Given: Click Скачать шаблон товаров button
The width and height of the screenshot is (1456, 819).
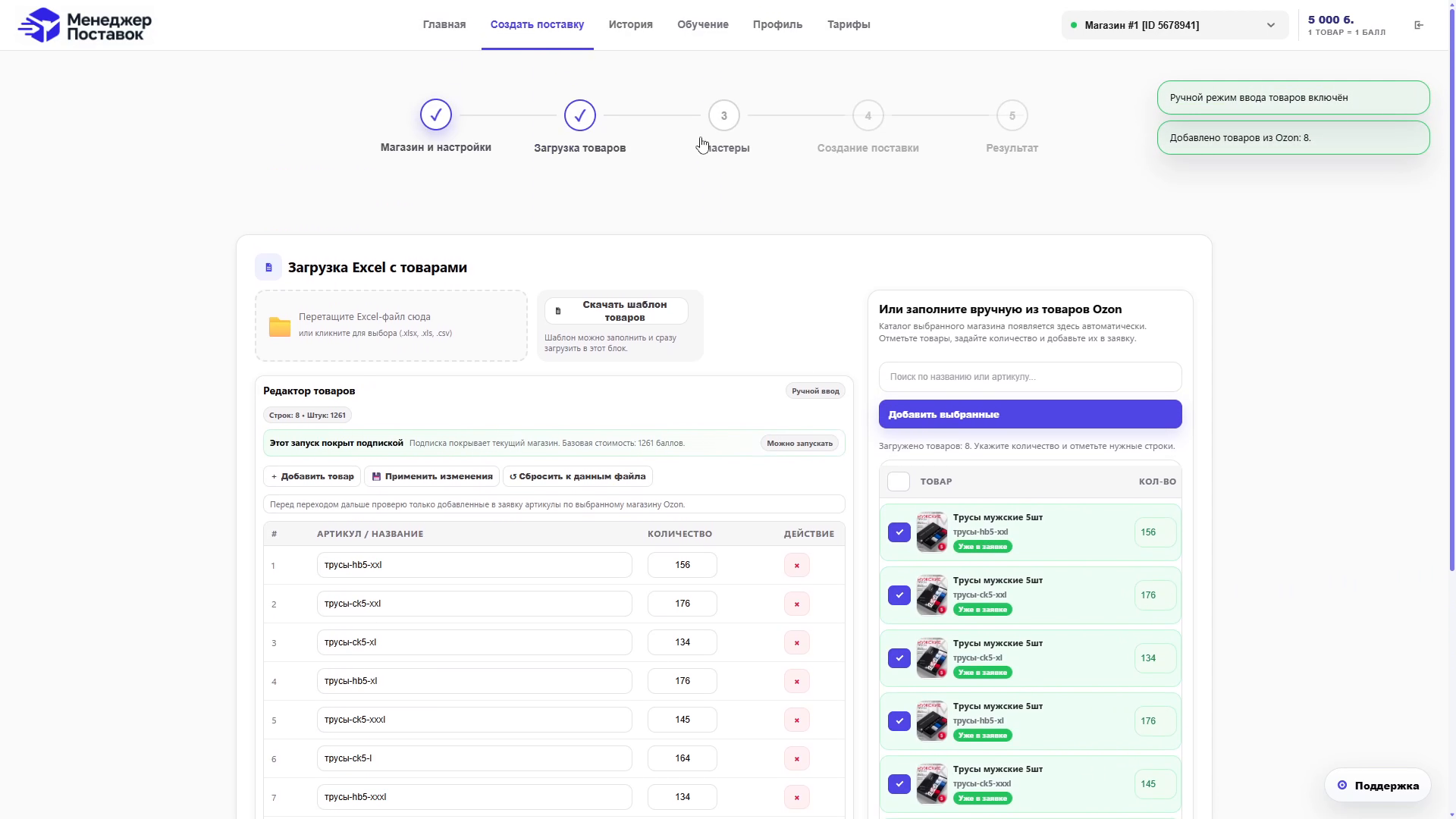Looking at the screenshot, I should pyautogui.click(x=617, y=311).
